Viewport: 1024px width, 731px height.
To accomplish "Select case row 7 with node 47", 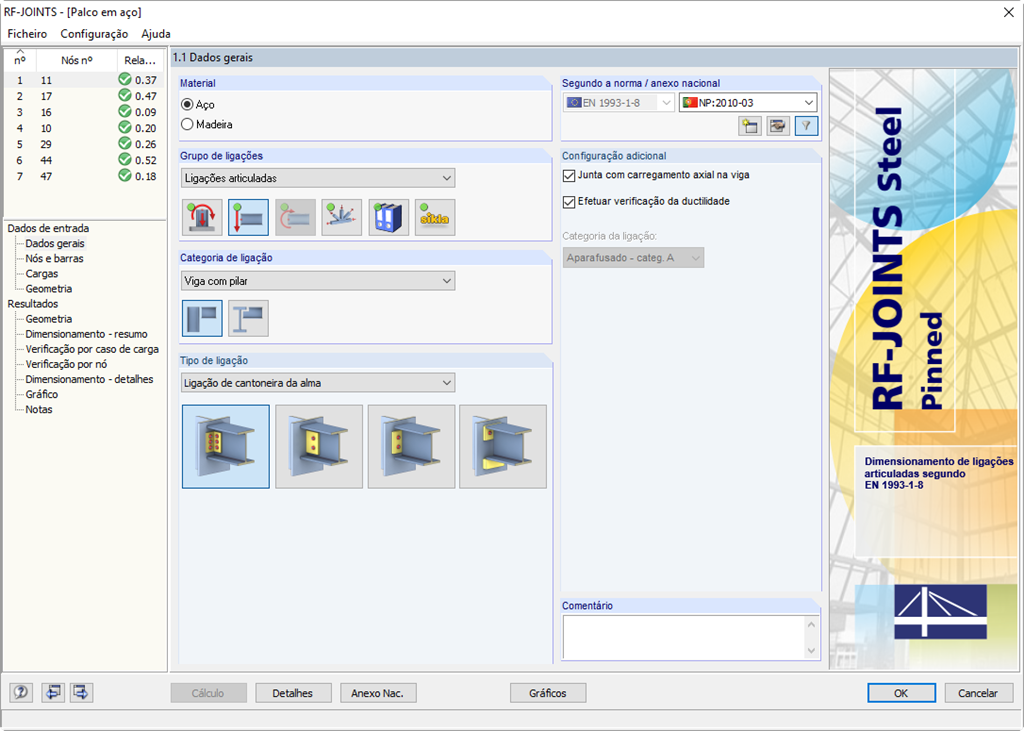I will tap(84, 176).
